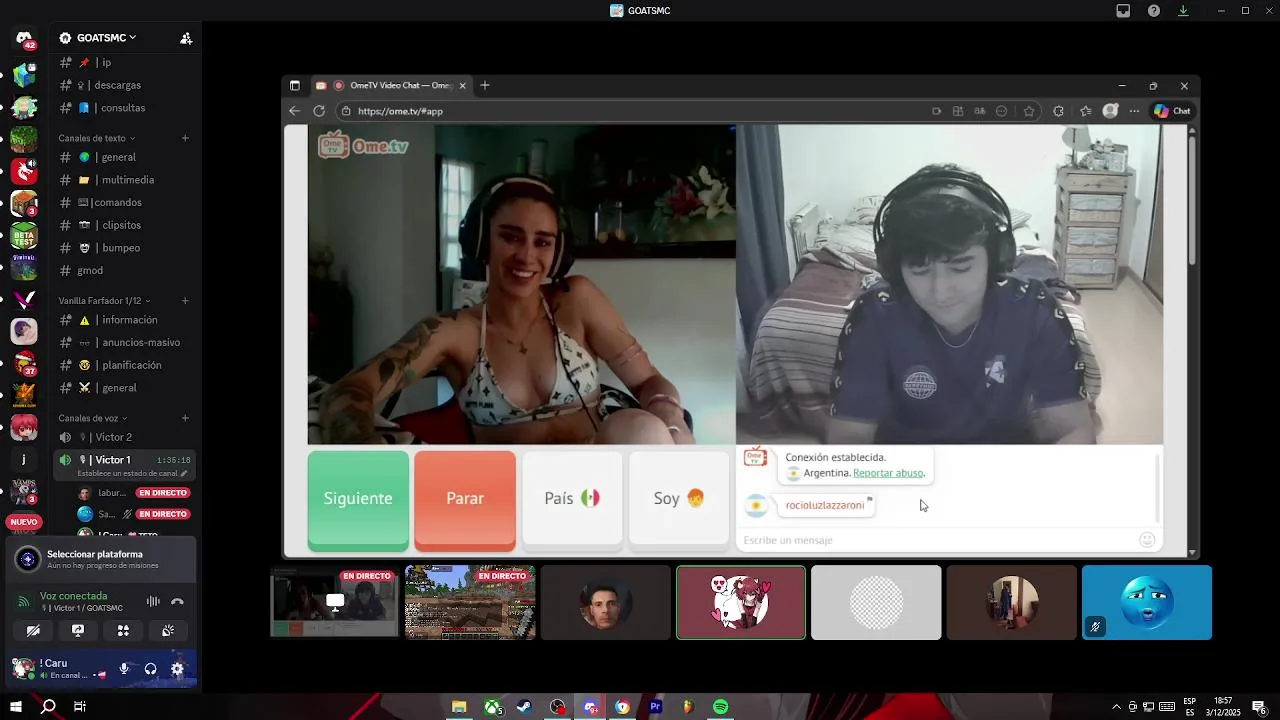Collapse the Canales de voz category

[91, 418]
